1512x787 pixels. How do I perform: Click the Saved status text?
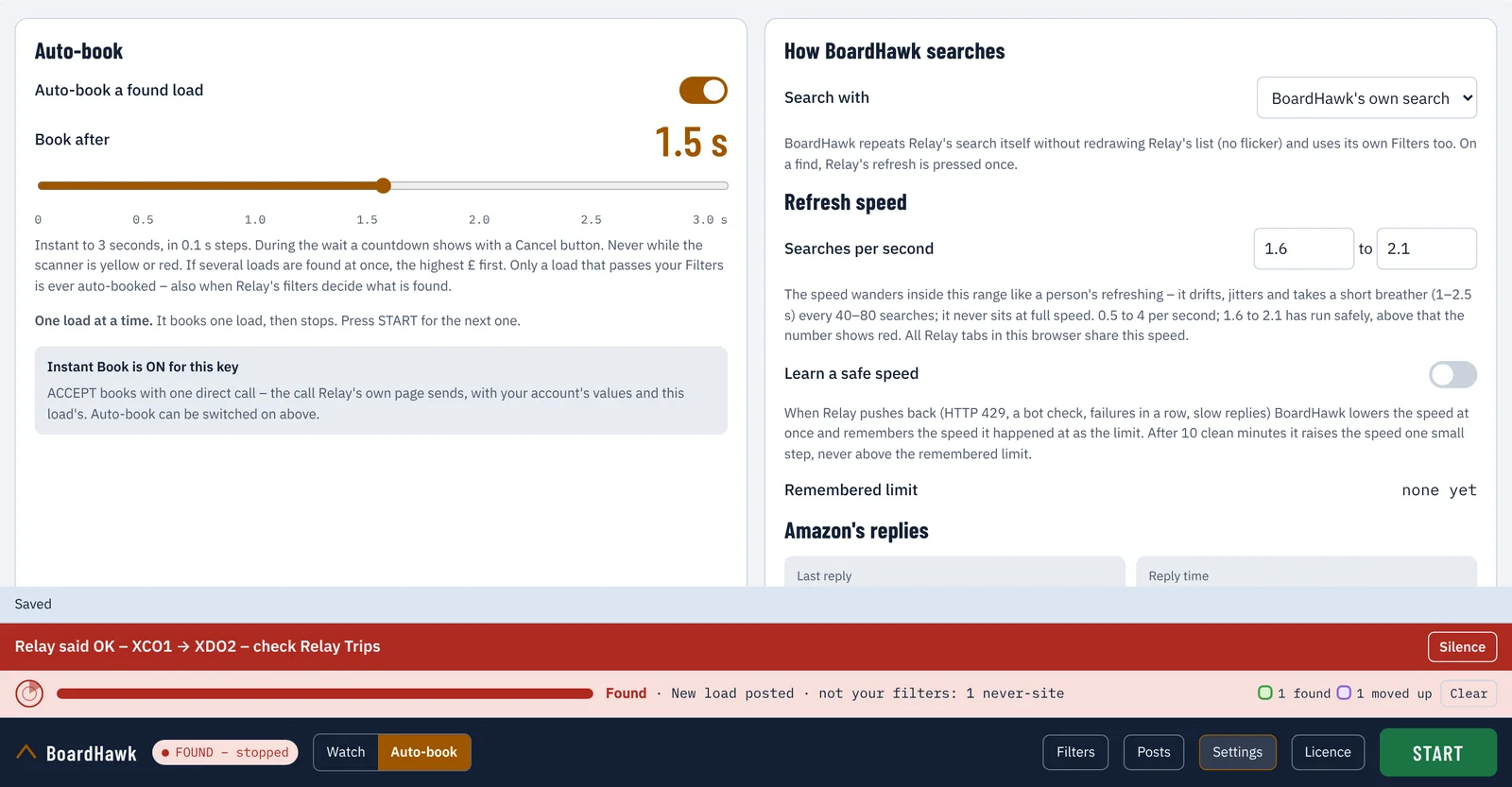coord(33,605)
